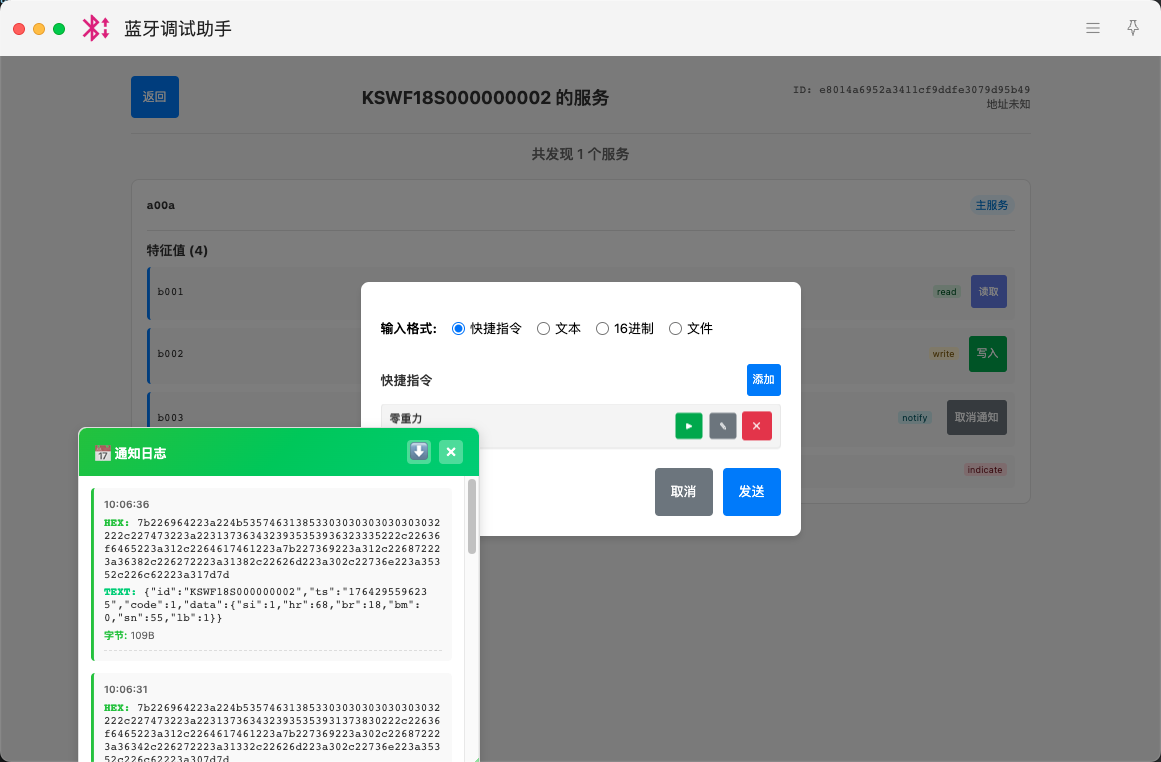
Task: Close the 通知日志 panel
Action: [x=451, y=452]
